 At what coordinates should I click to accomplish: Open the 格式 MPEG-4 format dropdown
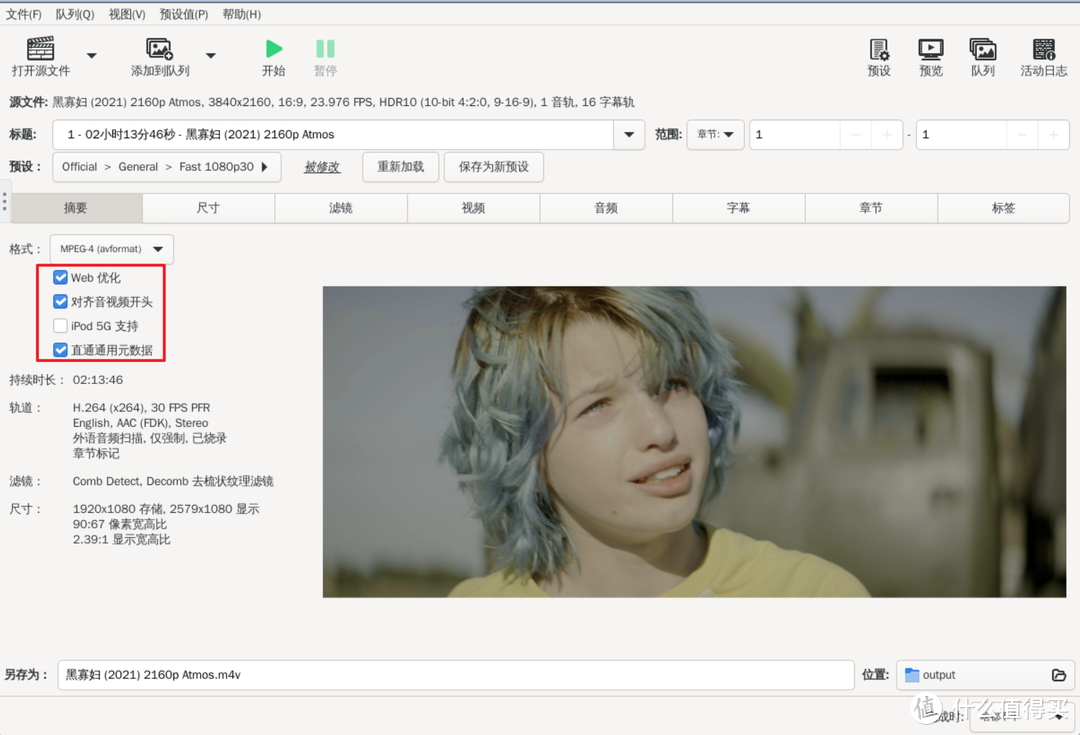[x=110, y=249]
